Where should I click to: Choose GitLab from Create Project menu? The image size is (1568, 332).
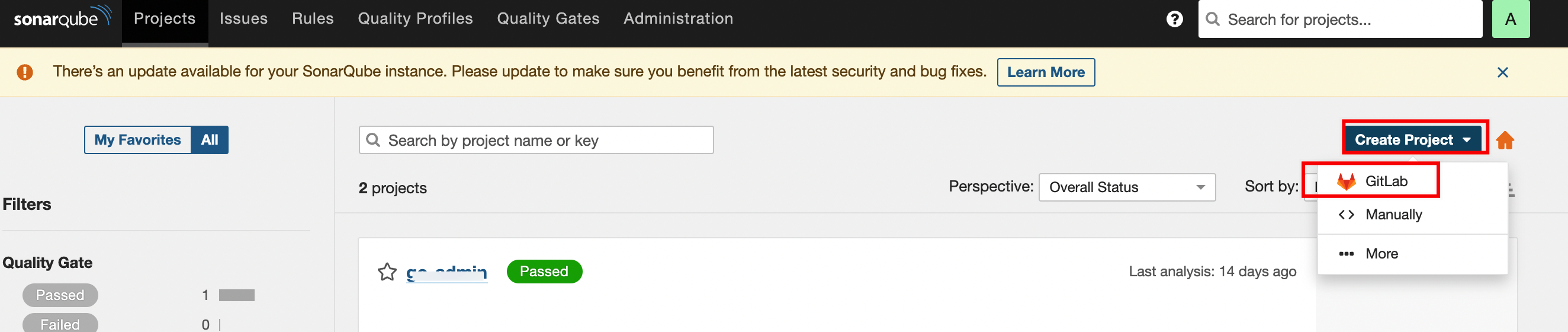click(1386, 181)
